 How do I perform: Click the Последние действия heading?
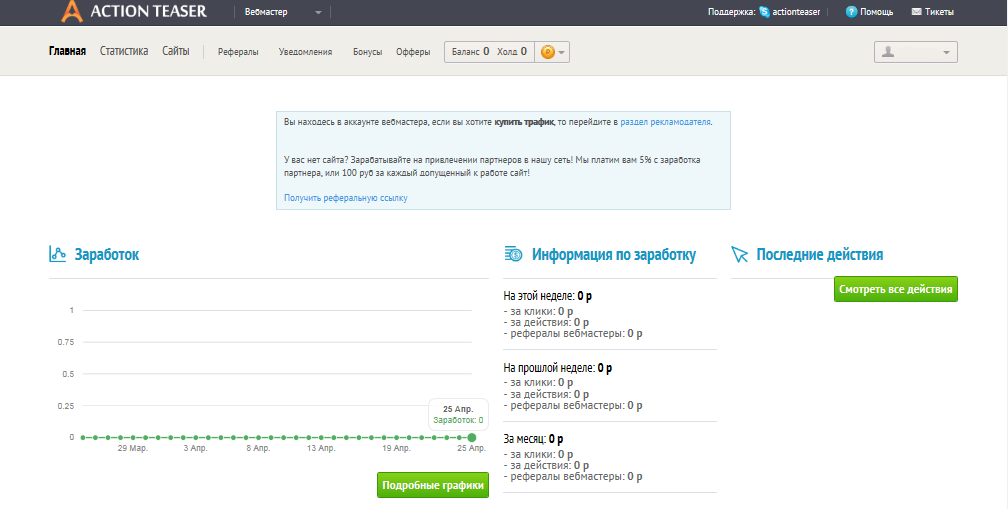coord(820,254)
